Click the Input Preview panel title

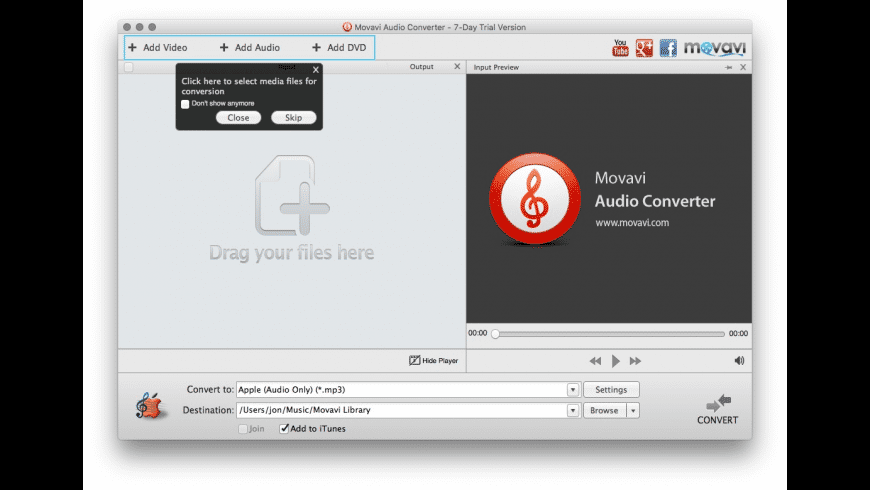(496, 67)
